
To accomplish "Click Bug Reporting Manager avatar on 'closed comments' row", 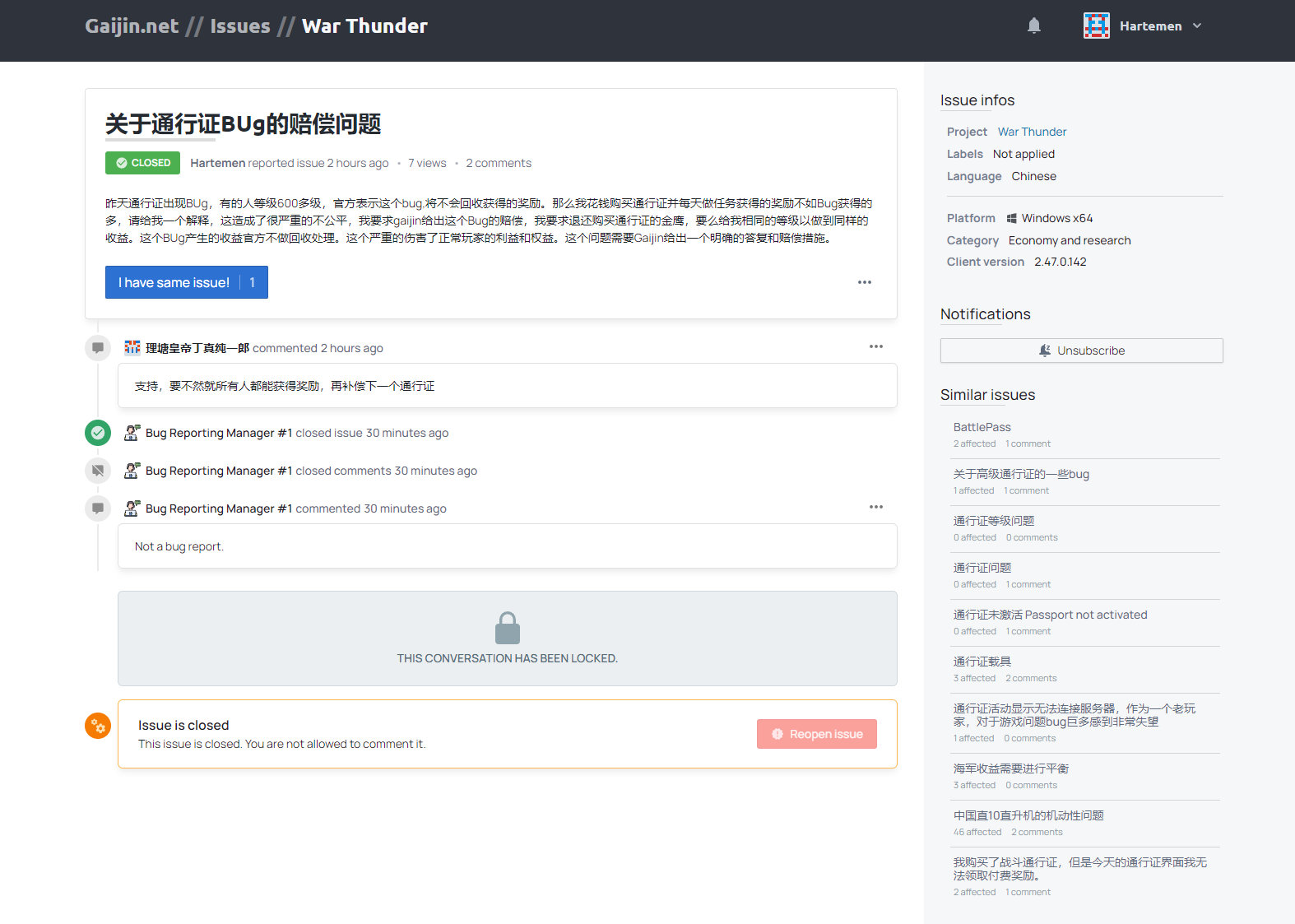I will pyautogui.click(x=132, y=471).
